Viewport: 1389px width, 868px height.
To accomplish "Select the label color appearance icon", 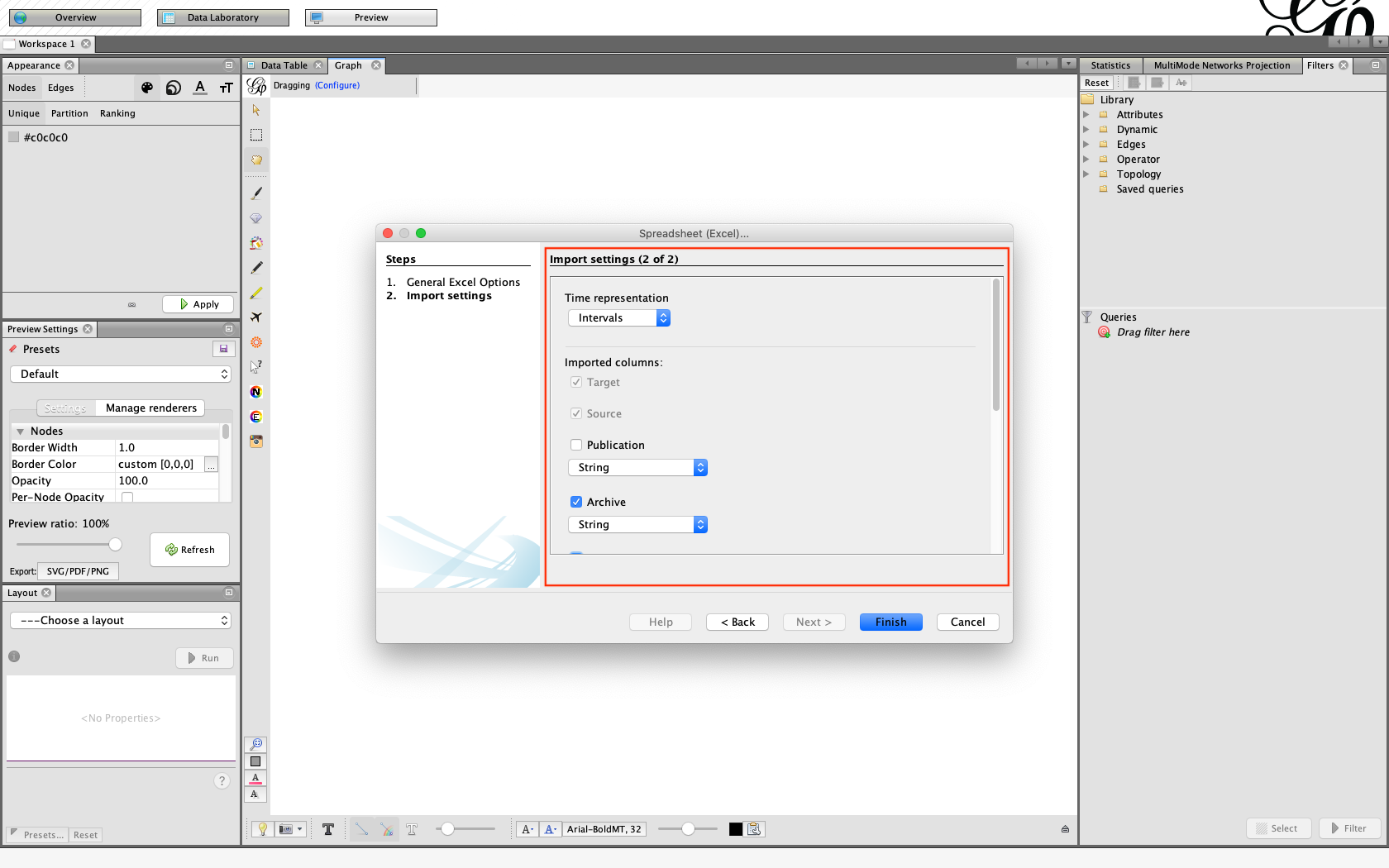I will (200, 88).
